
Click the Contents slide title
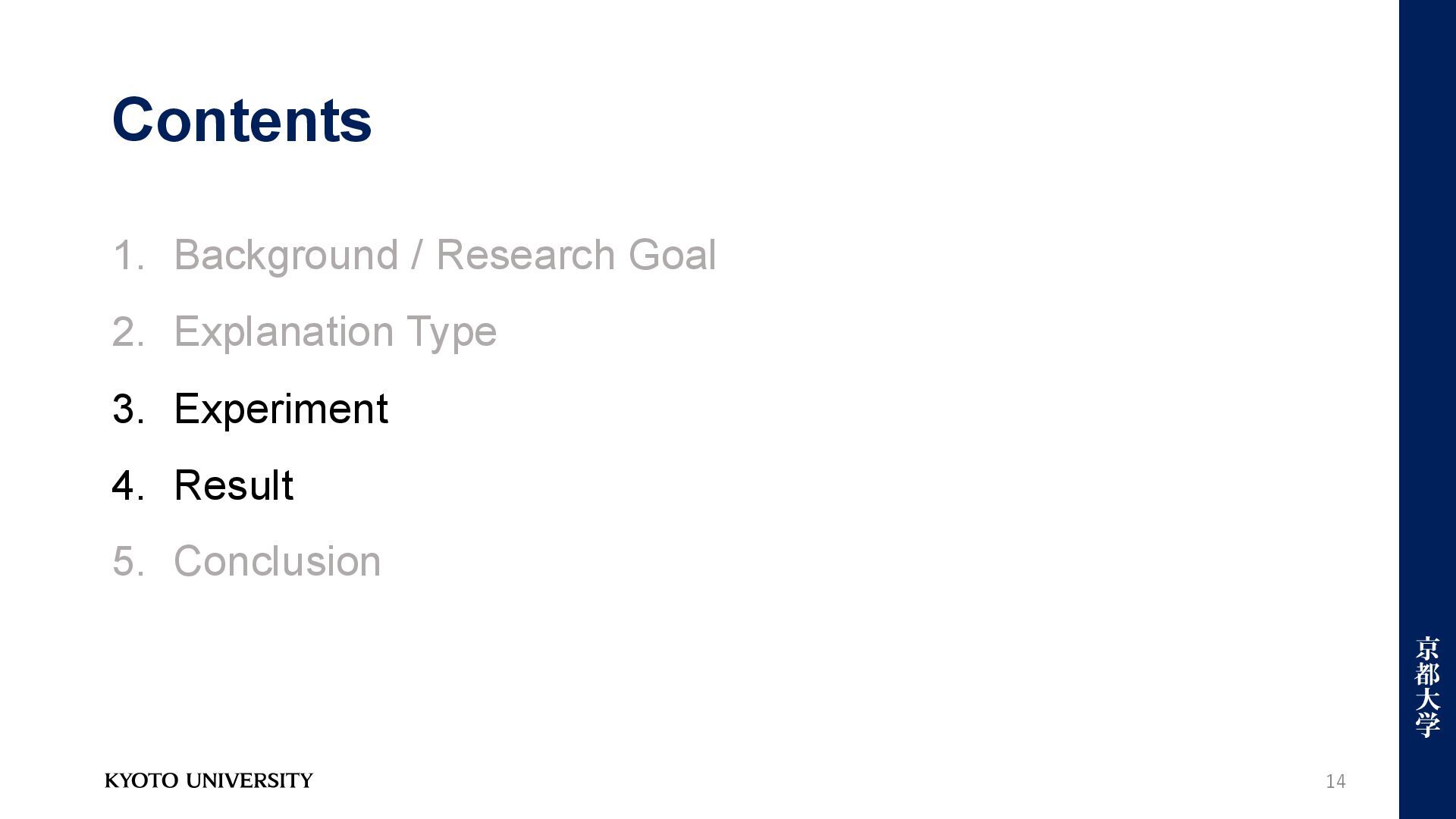[x=242, y=120]
